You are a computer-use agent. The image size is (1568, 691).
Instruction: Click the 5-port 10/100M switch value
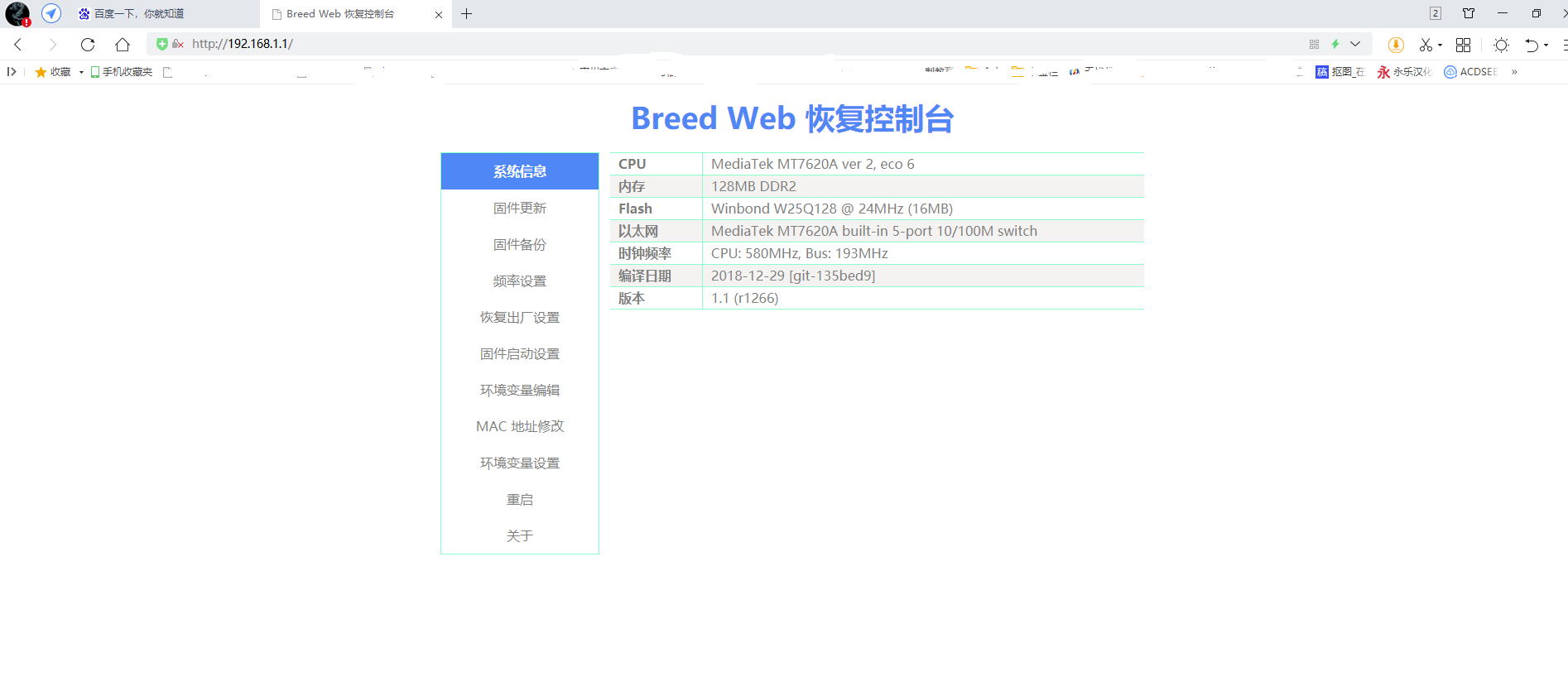click(x=874, y=231)
